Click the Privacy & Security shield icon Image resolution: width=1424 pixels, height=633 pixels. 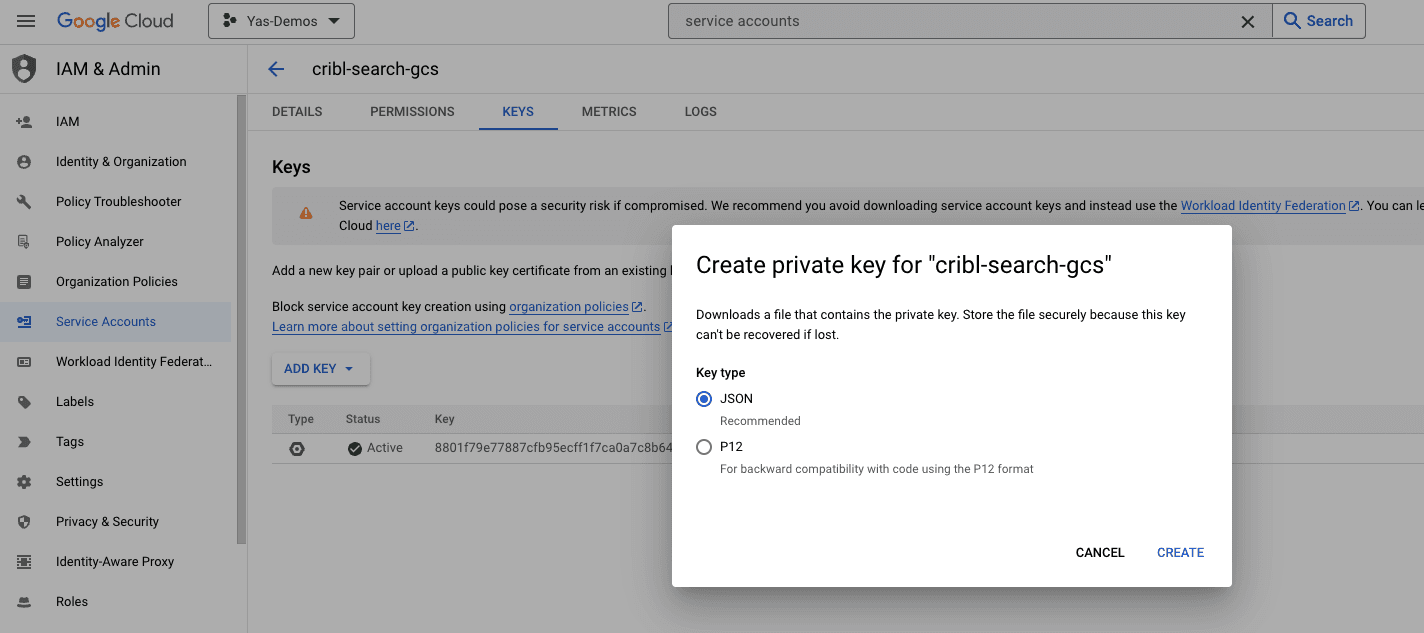pyautogui.click(x=24, y=522)
